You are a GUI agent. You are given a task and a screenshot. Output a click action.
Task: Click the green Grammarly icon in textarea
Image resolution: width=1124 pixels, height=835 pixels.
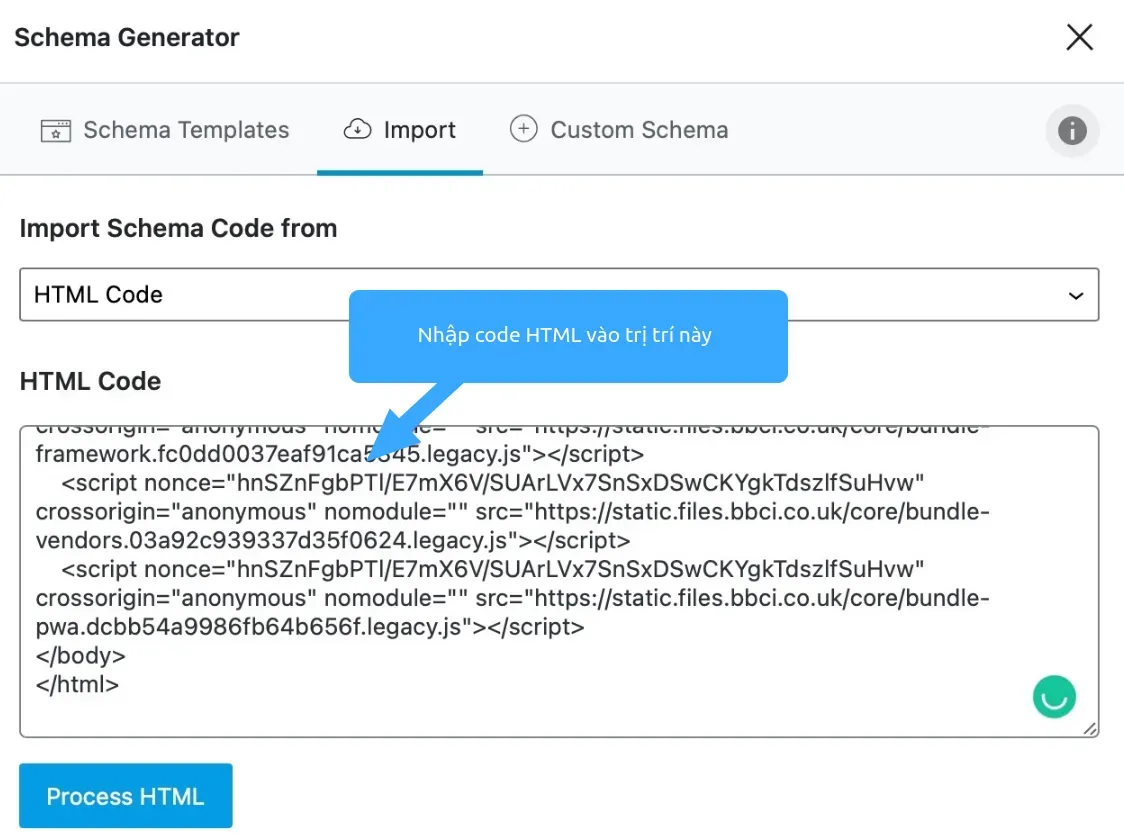click(1054, 697)
